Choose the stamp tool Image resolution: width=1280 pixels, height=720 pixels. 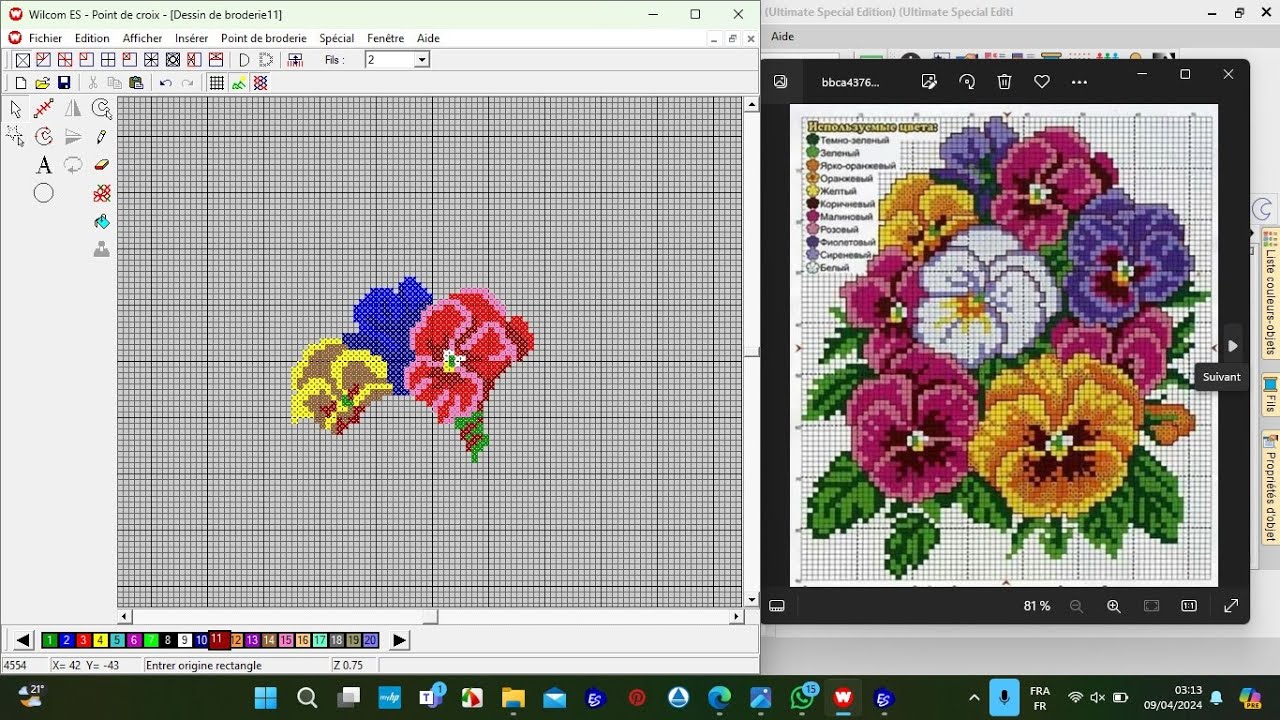(x=101, y=250)
